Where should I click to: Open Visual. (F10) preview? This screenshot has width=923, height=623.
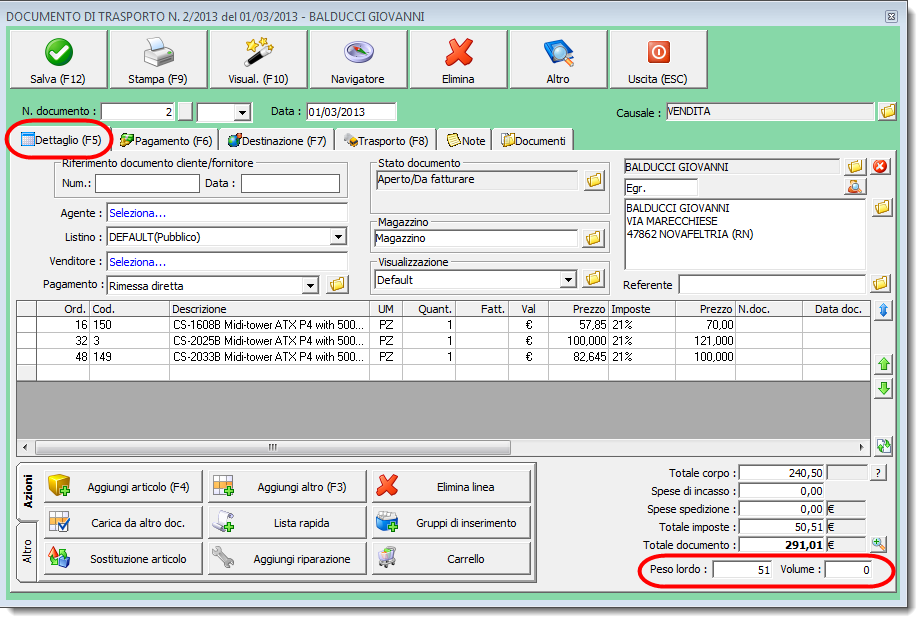coord(258,59)
